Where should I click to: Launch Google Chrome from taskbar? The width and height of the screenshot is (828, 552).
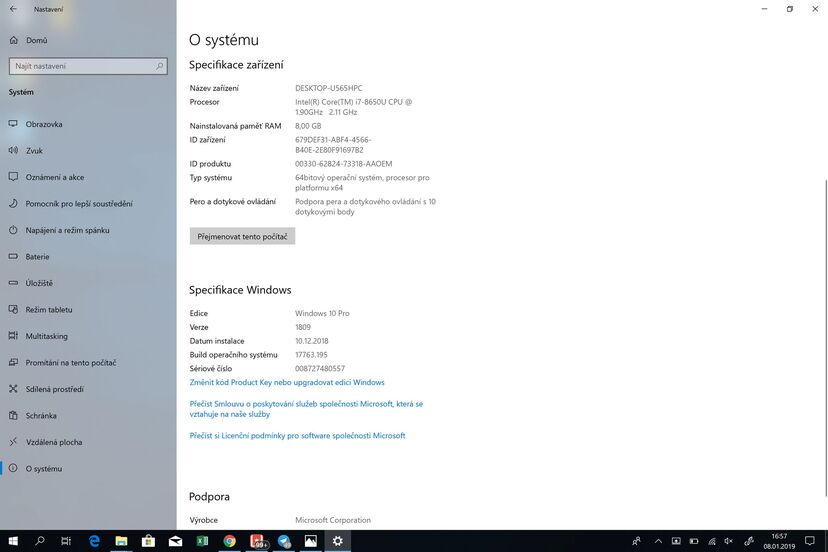[x=229, y=541]
